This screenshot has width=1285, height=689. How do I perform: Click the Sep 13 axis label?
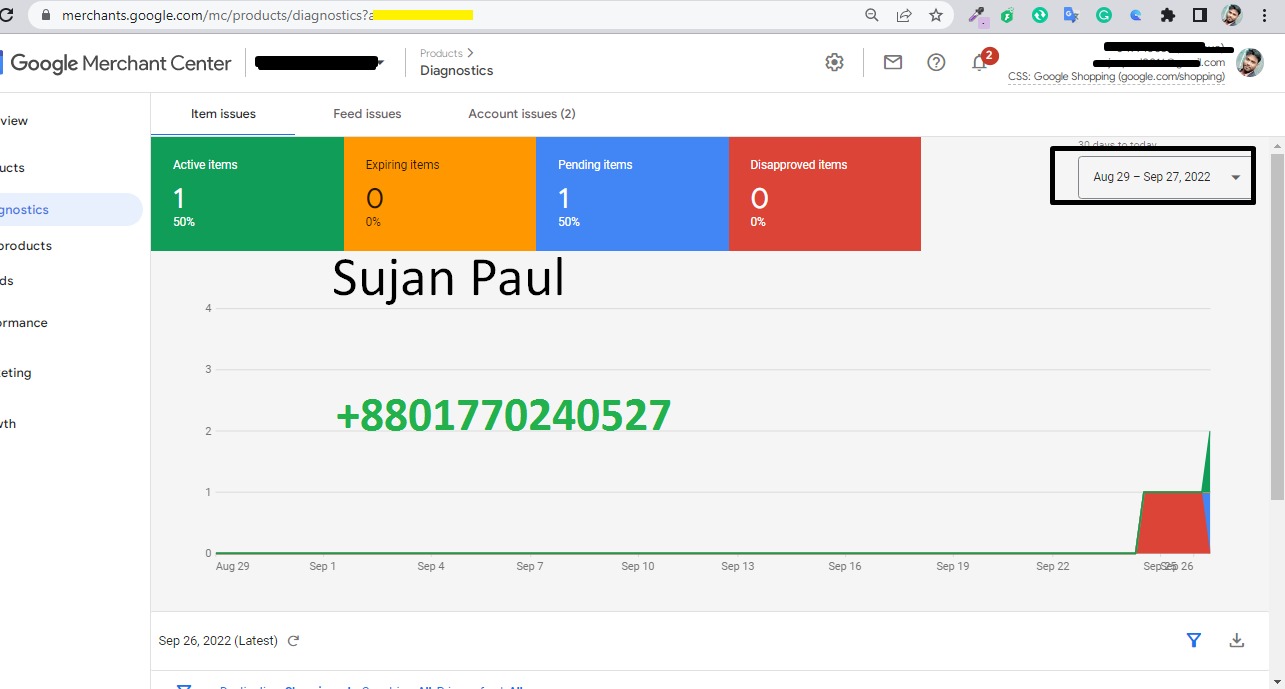click(738, 566)
